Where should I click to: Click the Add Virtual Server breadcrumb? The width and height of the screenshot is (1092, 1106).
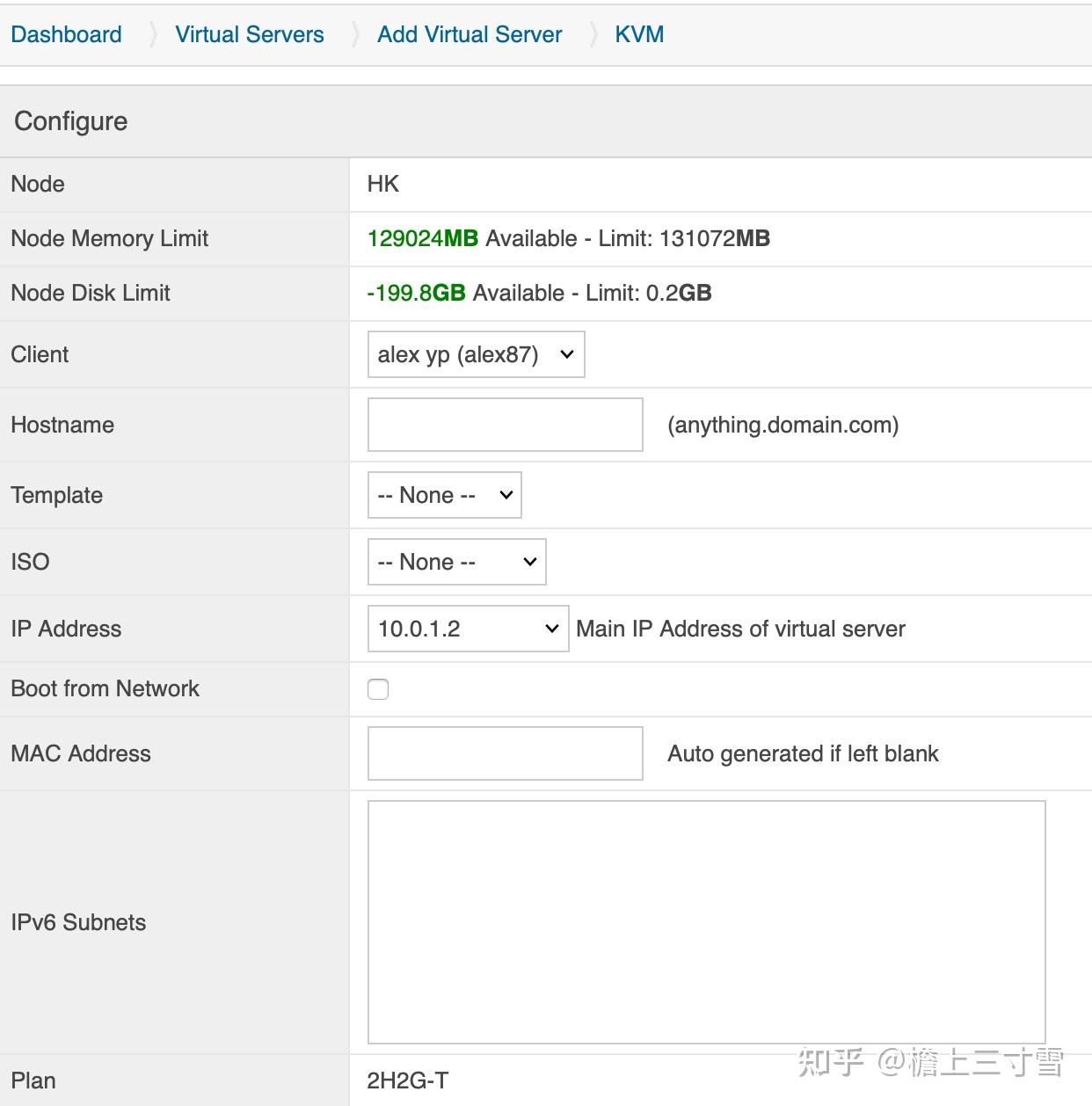469,34
